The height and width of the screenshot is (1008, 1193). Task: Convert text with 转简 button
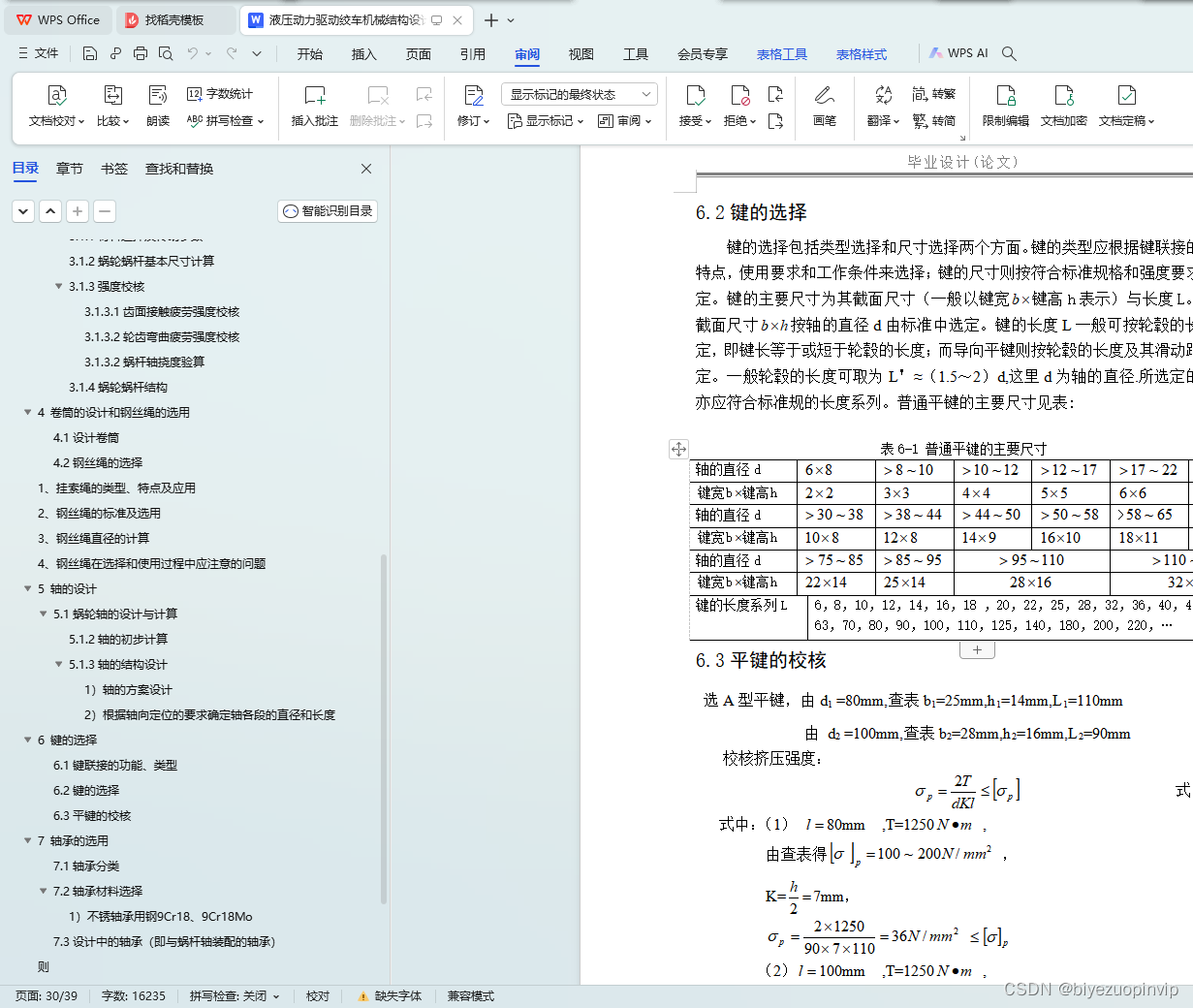click(x=934, y=121)
